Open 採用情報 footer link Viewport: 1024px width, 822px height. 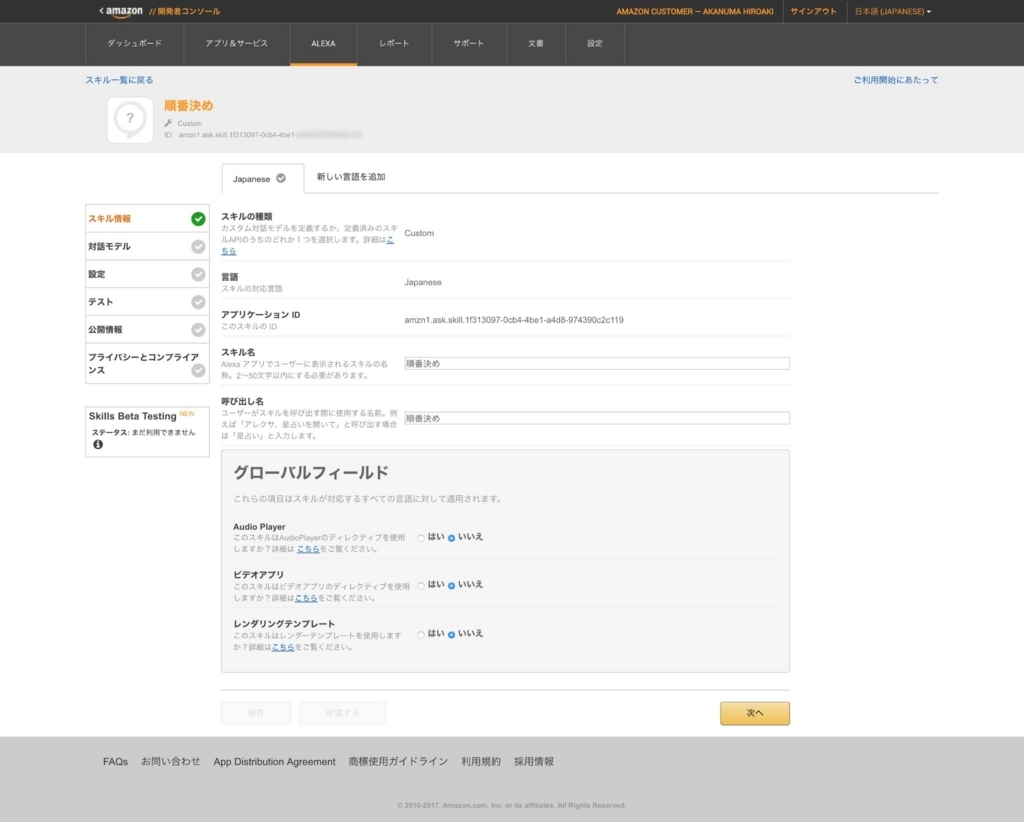point(534,762)
